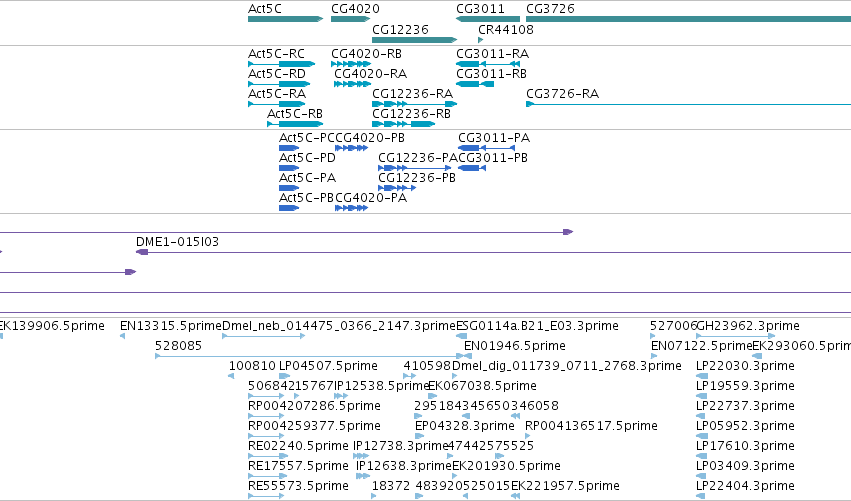Open the CR44108 gene label
Image resolution: width=851 pixels, height=501 pixels.
point(506,30)
